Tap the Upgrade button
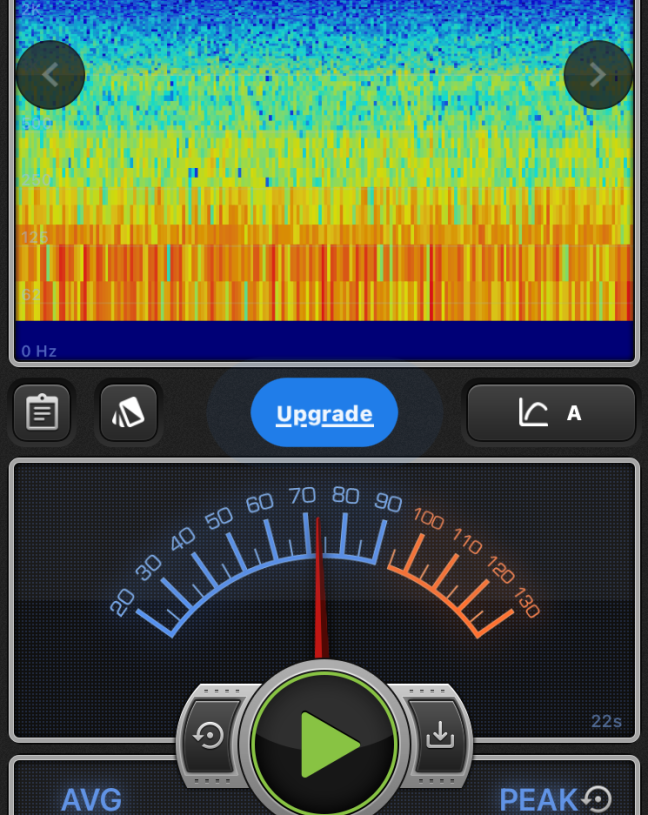The height and width of the screenshot is (815, 648). point(324,413)
